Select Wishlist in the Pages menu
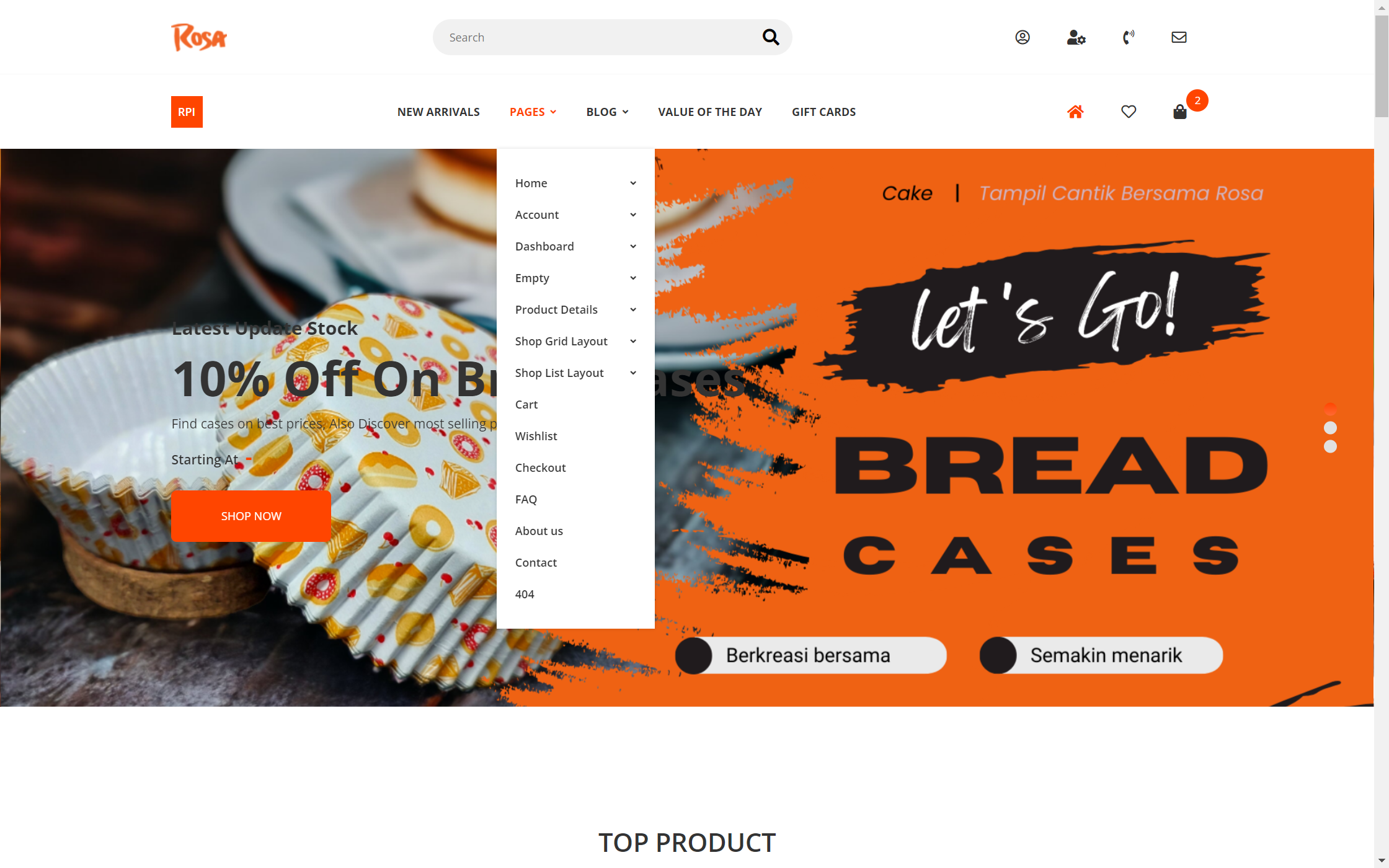 click(x=536, y=436)
